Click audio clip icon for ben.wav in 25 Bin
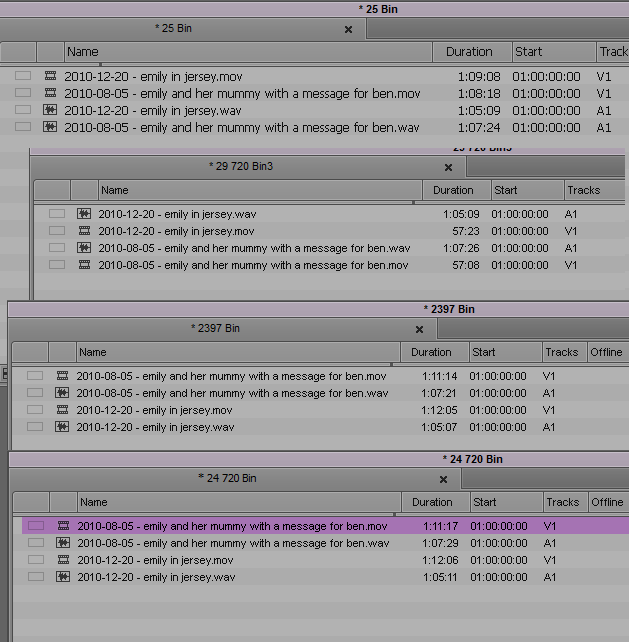The width and height of the screenshot is (629, 642). tap(50, 127)
